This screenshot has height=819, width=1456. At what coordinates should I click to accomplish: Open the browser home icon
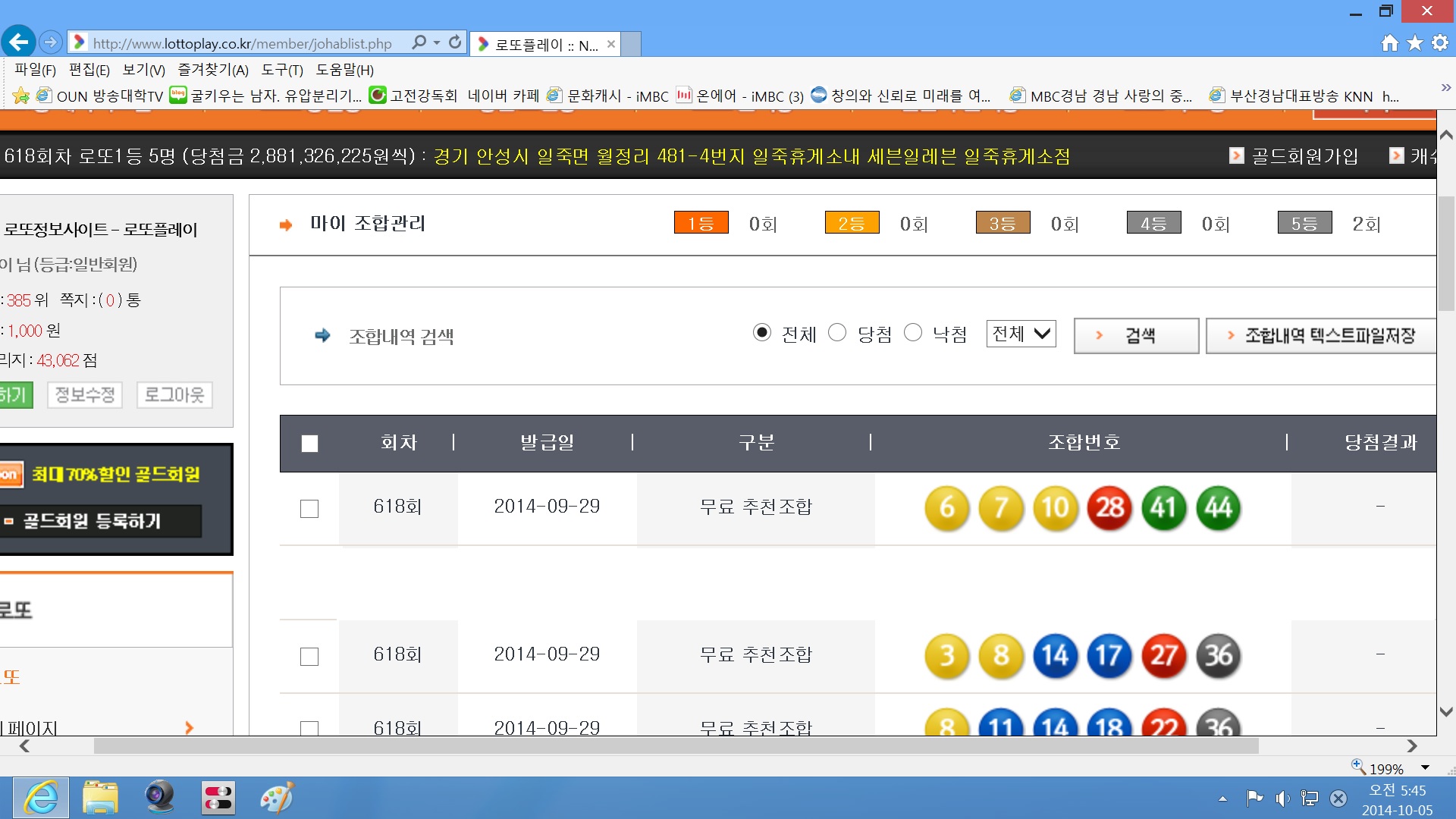point(1389,43)
